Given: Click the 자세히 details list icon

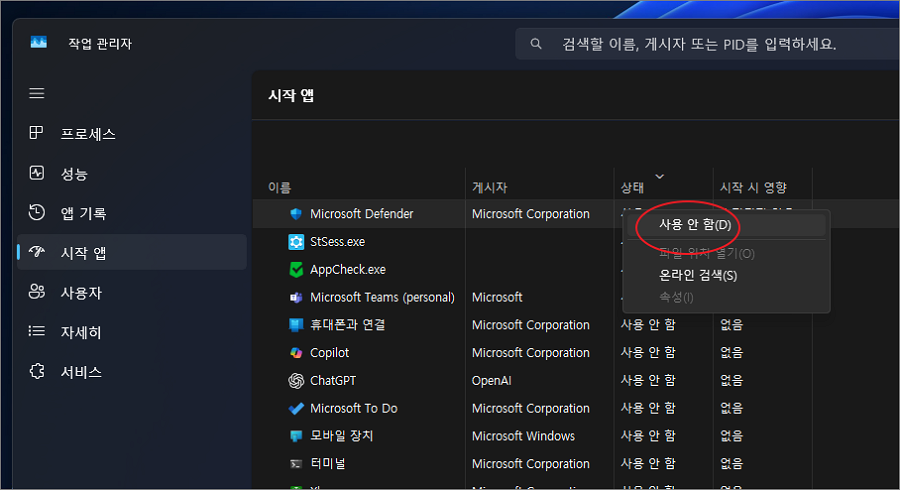Looking at the screenshot, I should (x=37, y=331).
